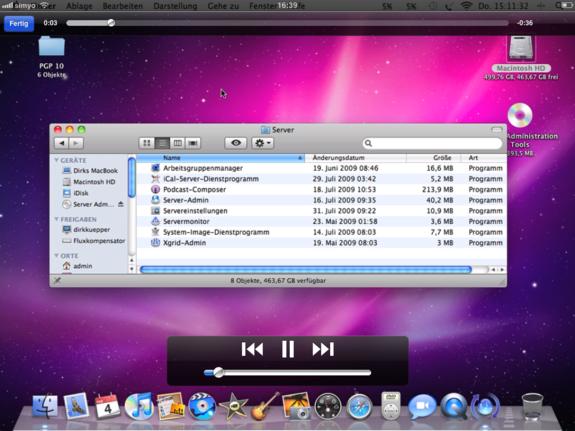Click the Finder search field
This screenshot has width=575, height=431.
click(432, 143)
